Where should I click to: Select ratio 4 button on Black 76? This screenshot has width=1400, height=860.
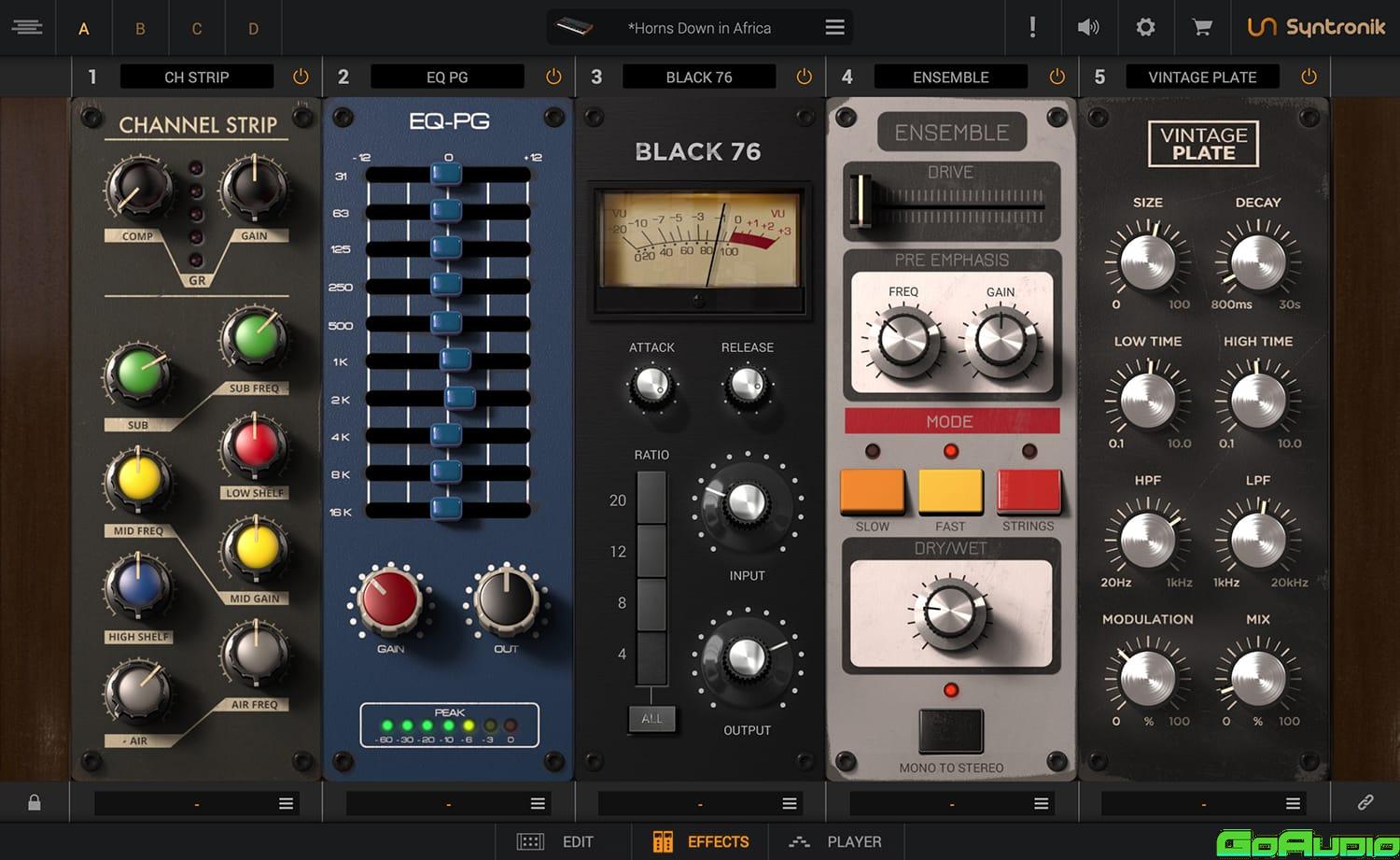651,658
